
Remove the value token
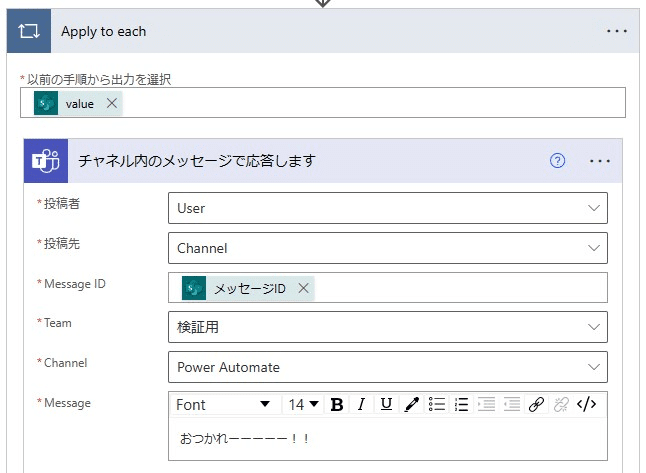pyautogui.click(x=112, y=103)
